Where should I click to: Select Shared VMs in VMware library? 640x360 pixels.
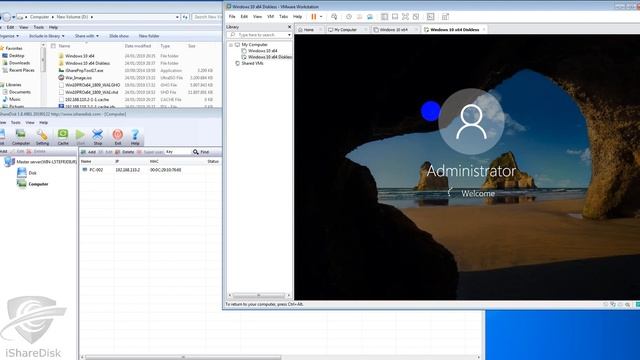pyautogui.click(x=249, y=63)
